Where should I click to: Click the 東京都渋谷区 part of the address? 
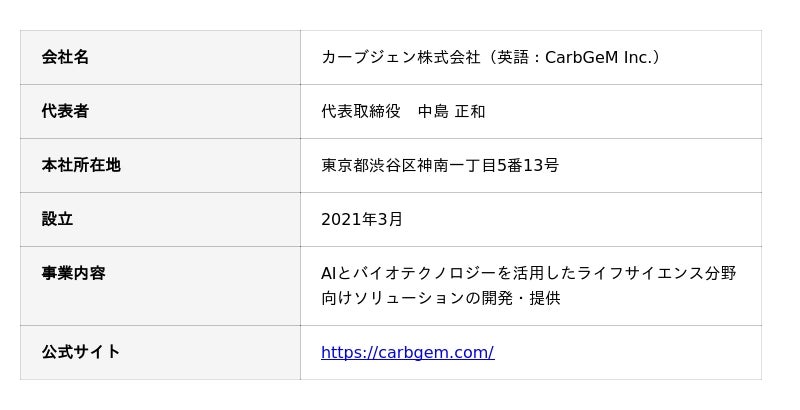369,165
